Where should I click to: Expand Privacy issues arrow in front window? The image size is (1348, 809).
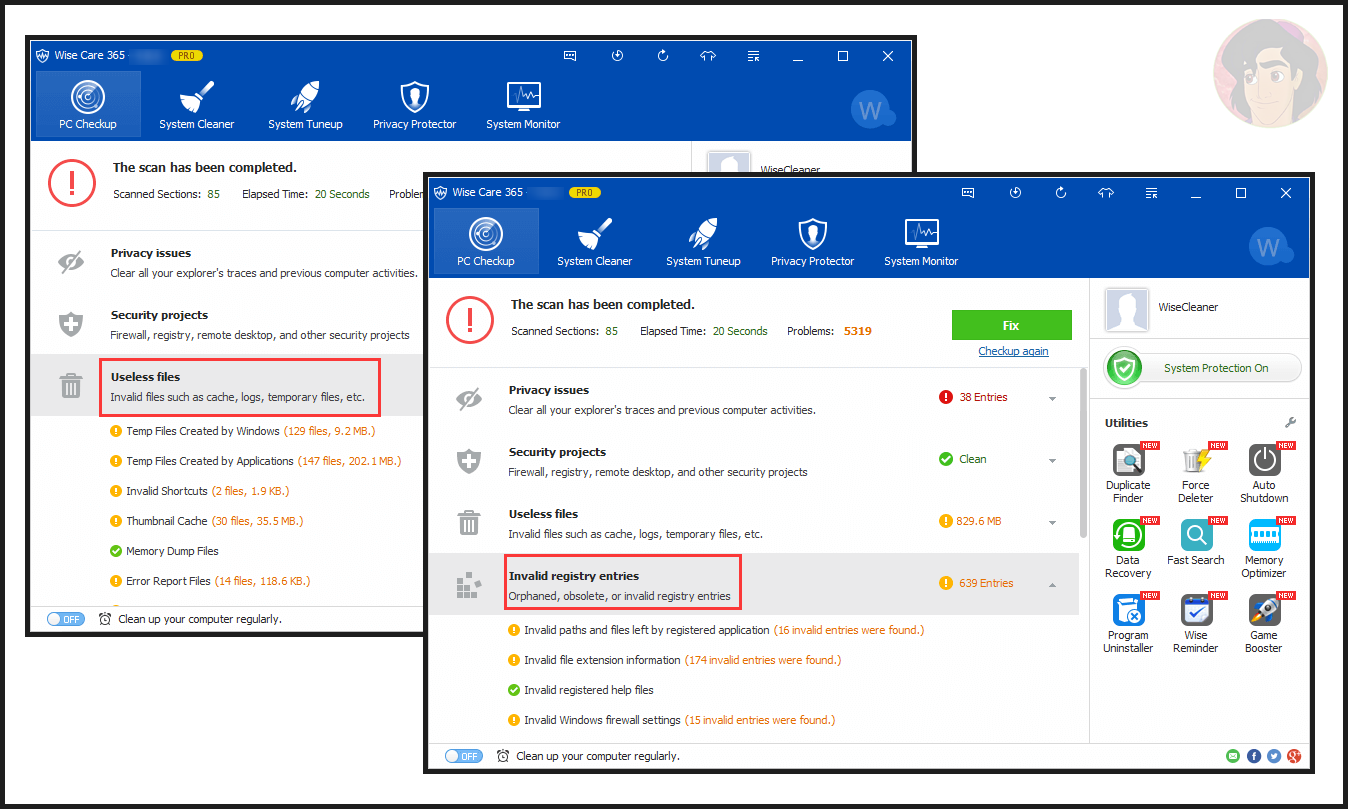tap(1052, 399)
